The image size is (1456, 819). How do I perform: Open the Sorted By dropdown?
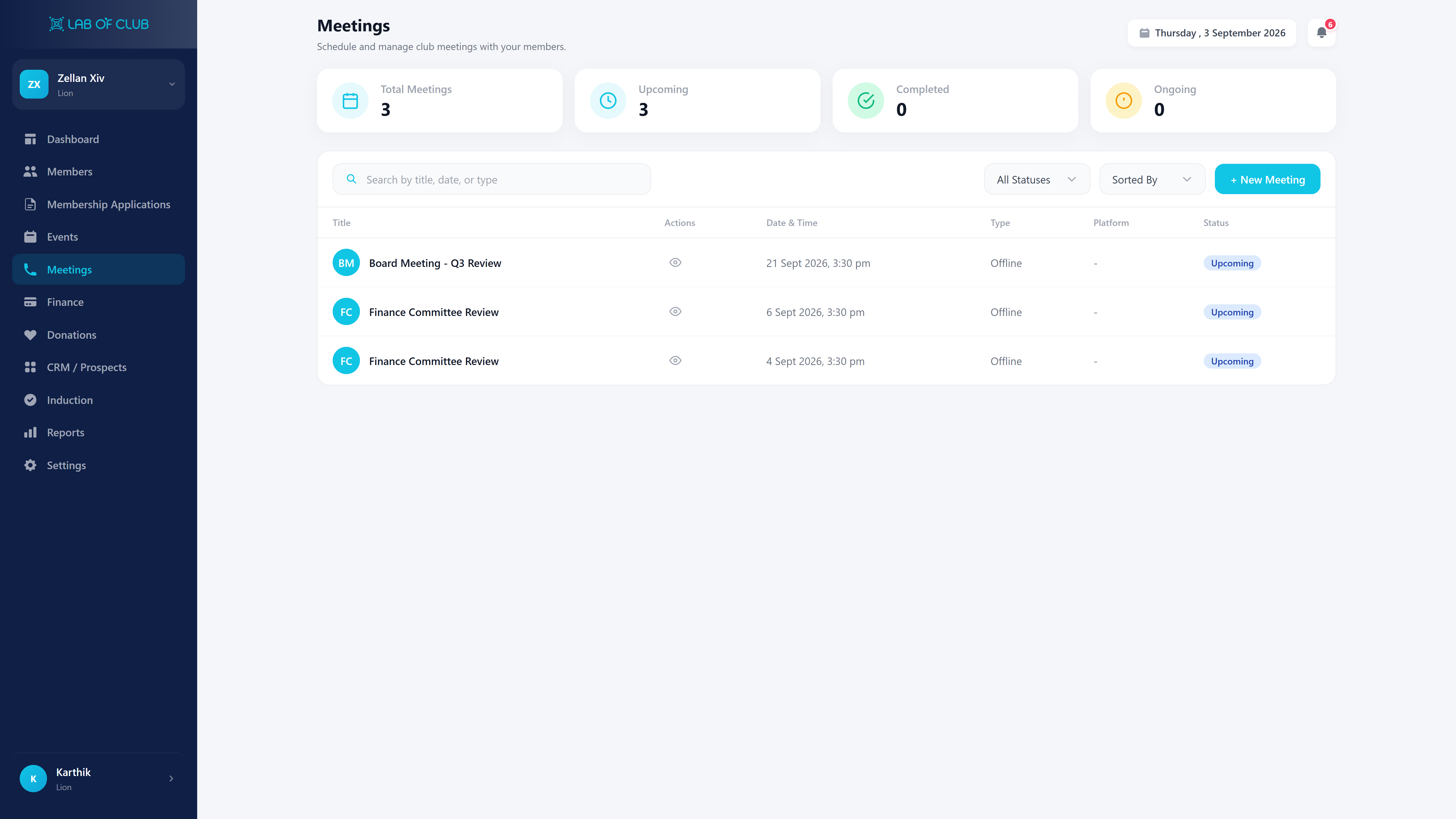[1152, 179]
